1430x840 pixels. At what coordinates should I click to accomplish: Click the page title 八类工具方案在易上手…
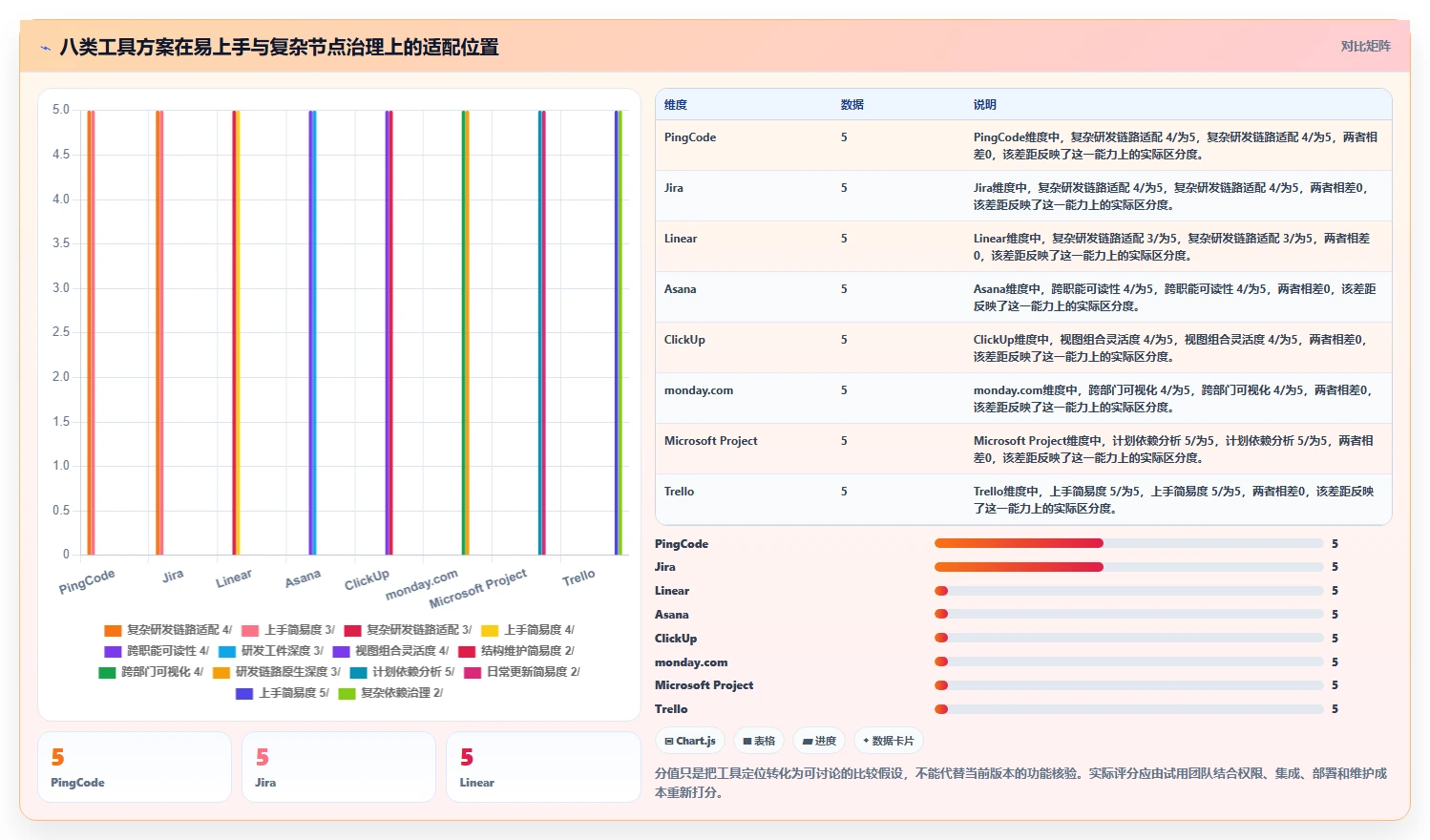tap(279, 47)
